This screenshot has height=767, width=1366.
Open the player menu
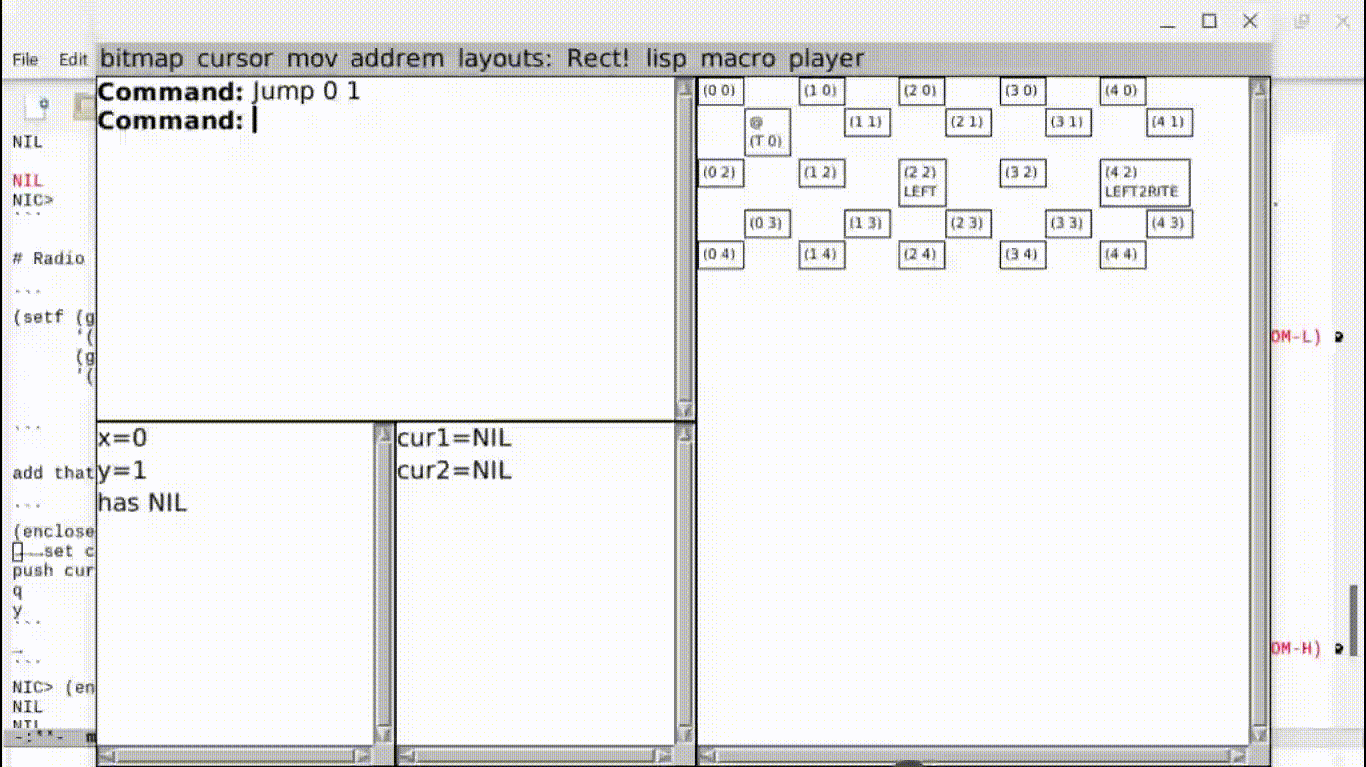(x=826, y=58)
